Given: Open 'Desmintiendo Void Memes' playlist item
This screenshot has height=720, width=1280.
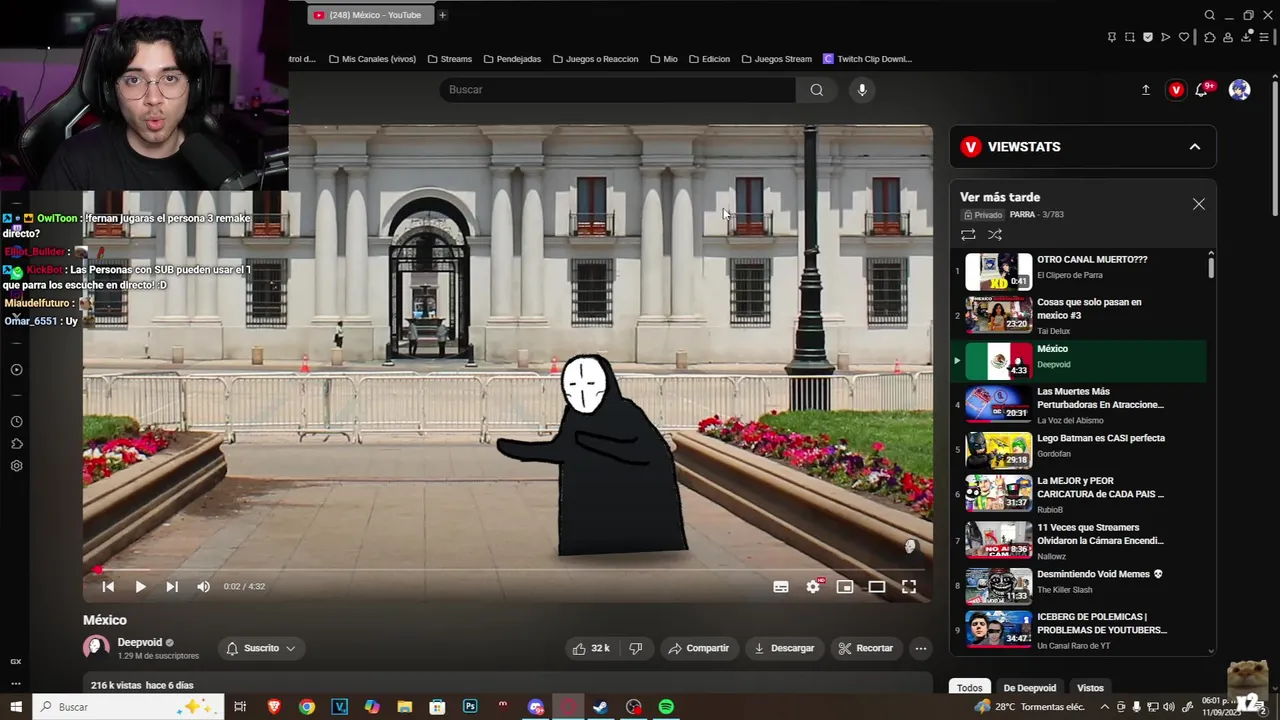Looking at the screenshot, I should tap(1080, 586).
